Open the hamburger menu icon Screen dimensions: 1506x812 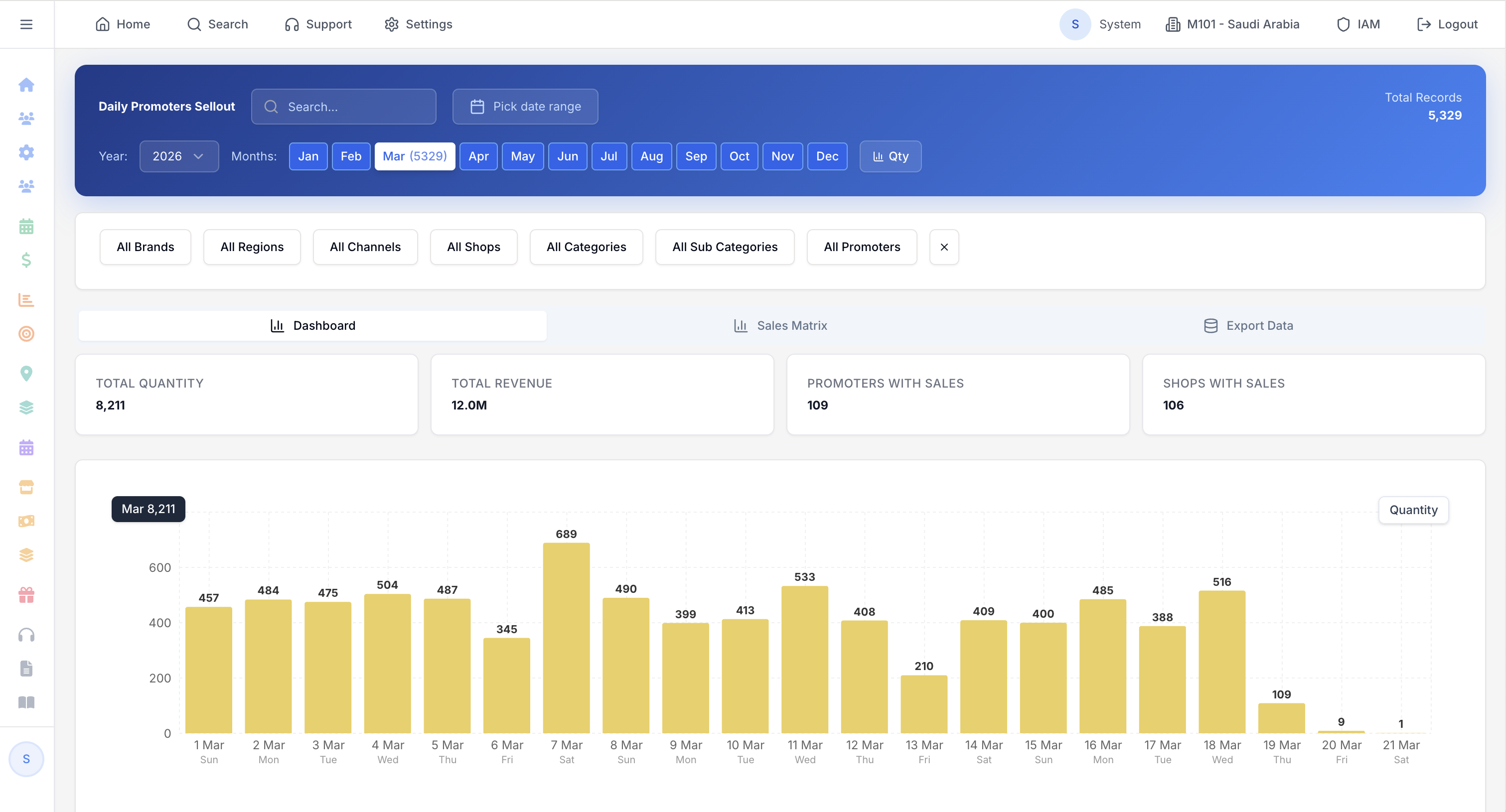[26, 24]
